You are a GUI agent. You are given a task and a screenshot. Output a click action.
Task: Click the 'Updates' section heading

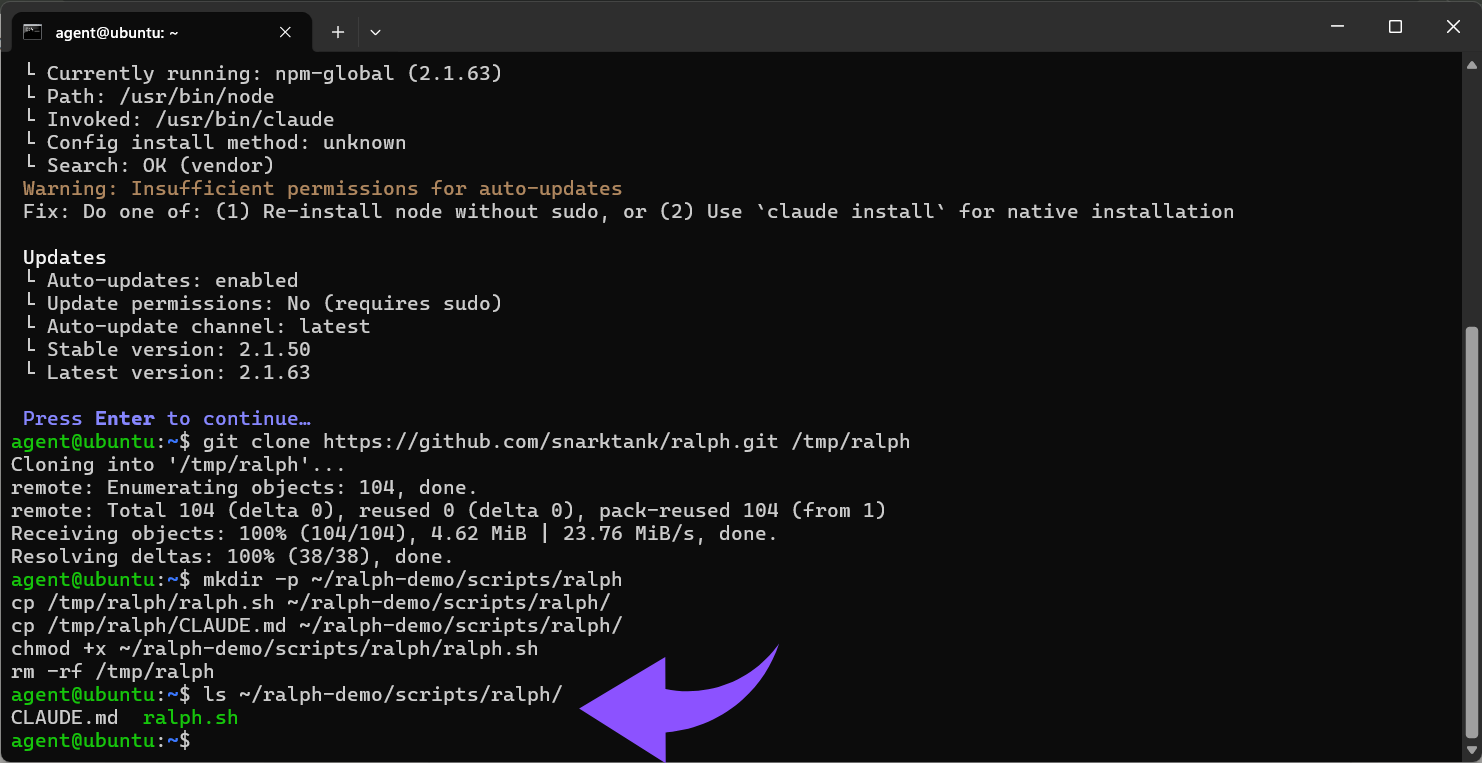pos(64,257)
